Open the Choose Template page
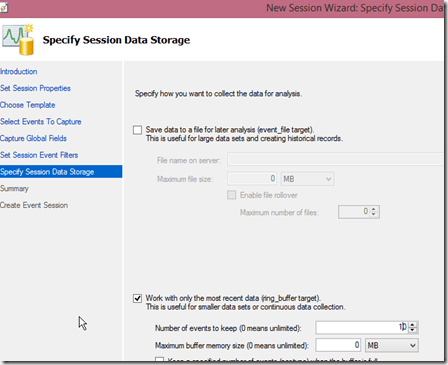448x365 pixels. tap(28, 105)
